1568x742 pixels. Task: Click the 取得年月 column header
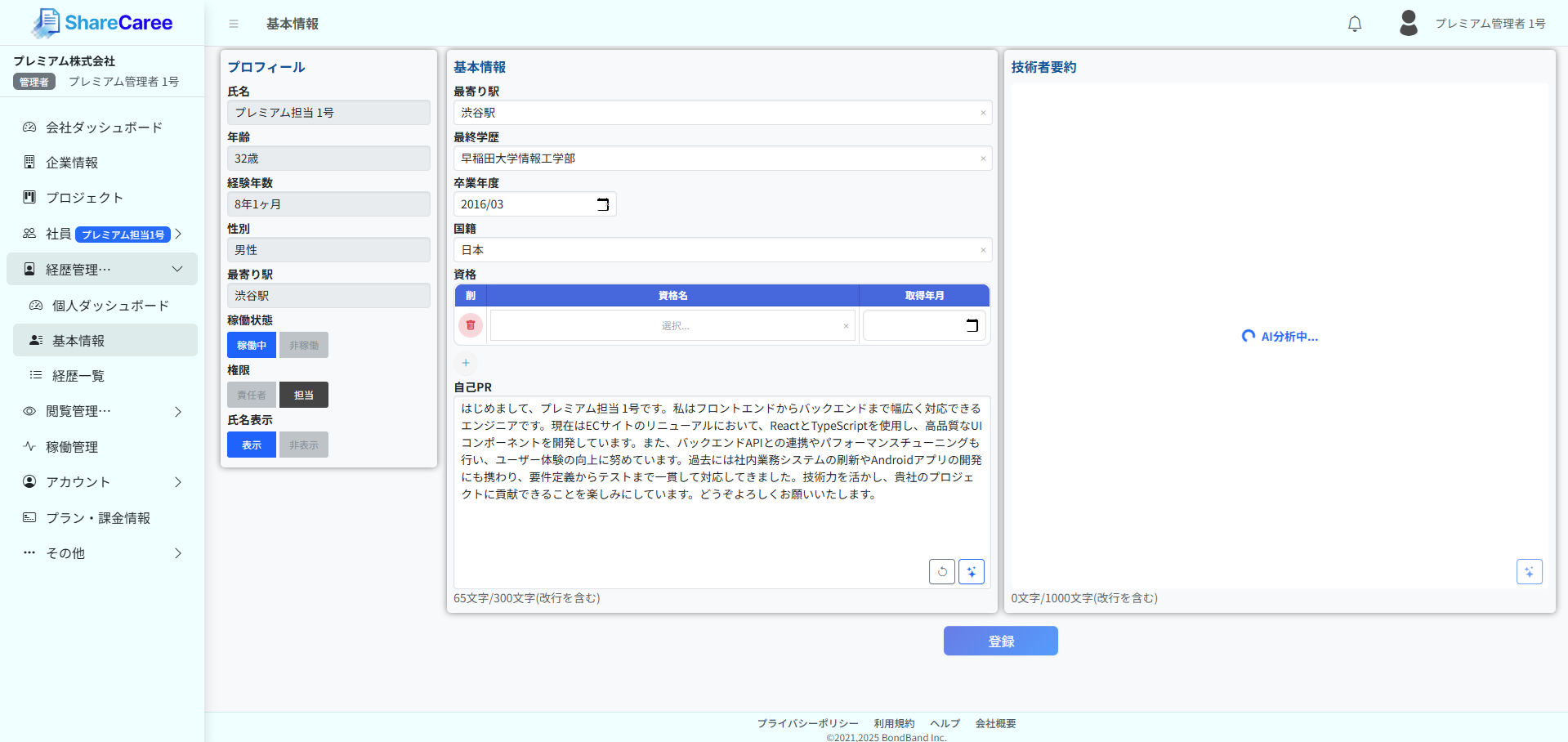coord(924,295)
